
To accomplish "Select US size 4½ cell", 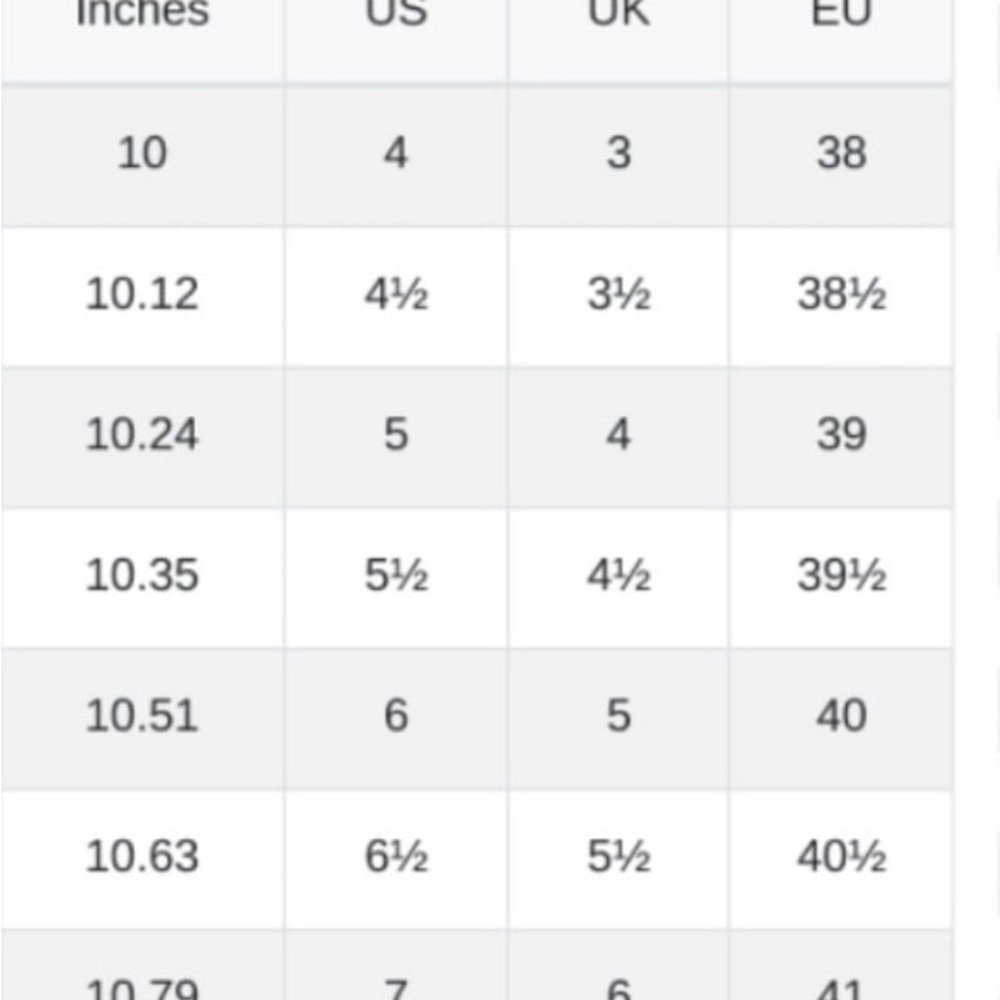I will point(396,295).
